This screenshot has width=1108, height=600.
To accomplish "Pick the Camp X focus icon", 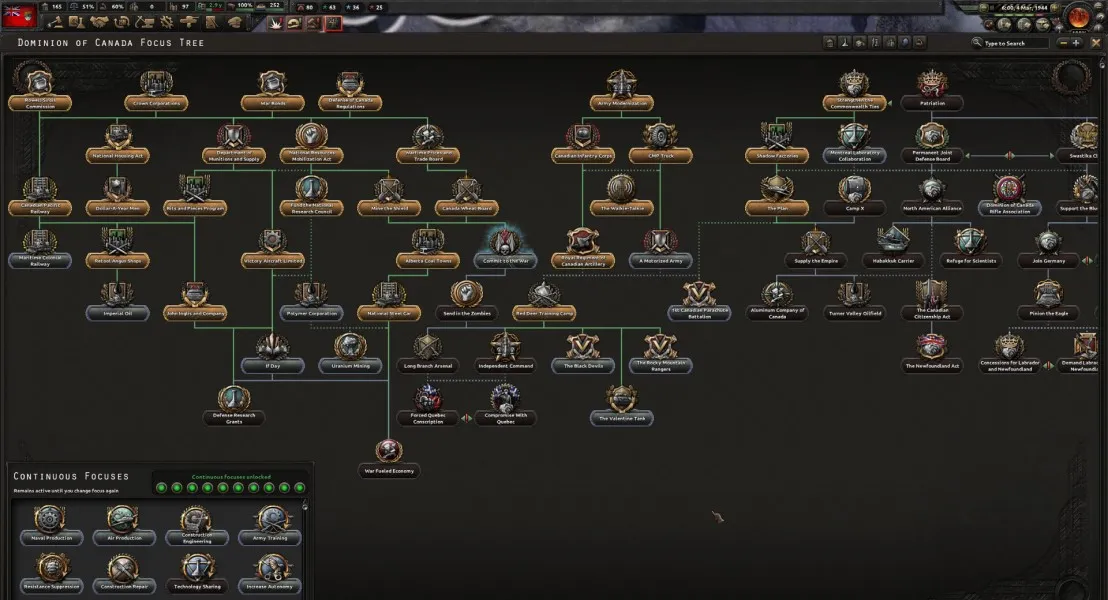I will [x=854, y=188].
